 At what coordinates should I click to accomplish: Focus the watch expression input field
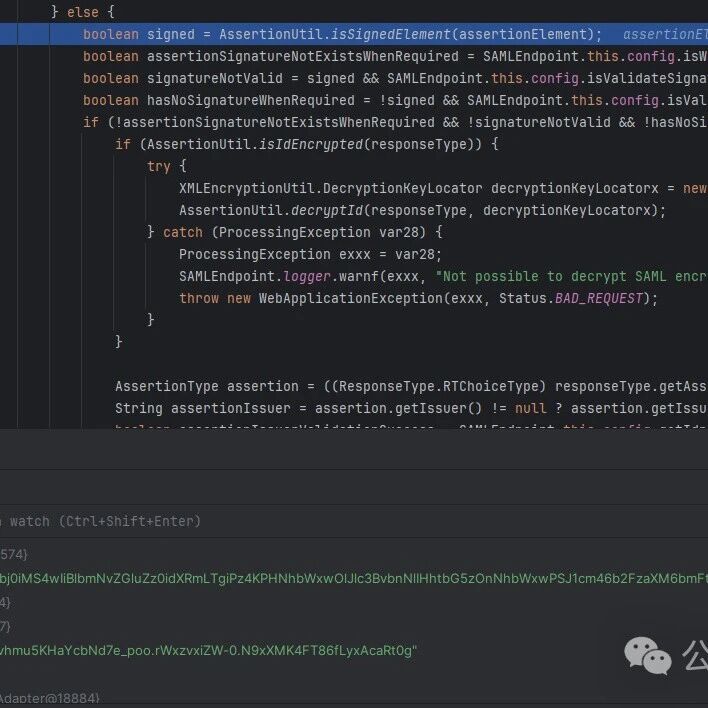coord(354,521)
